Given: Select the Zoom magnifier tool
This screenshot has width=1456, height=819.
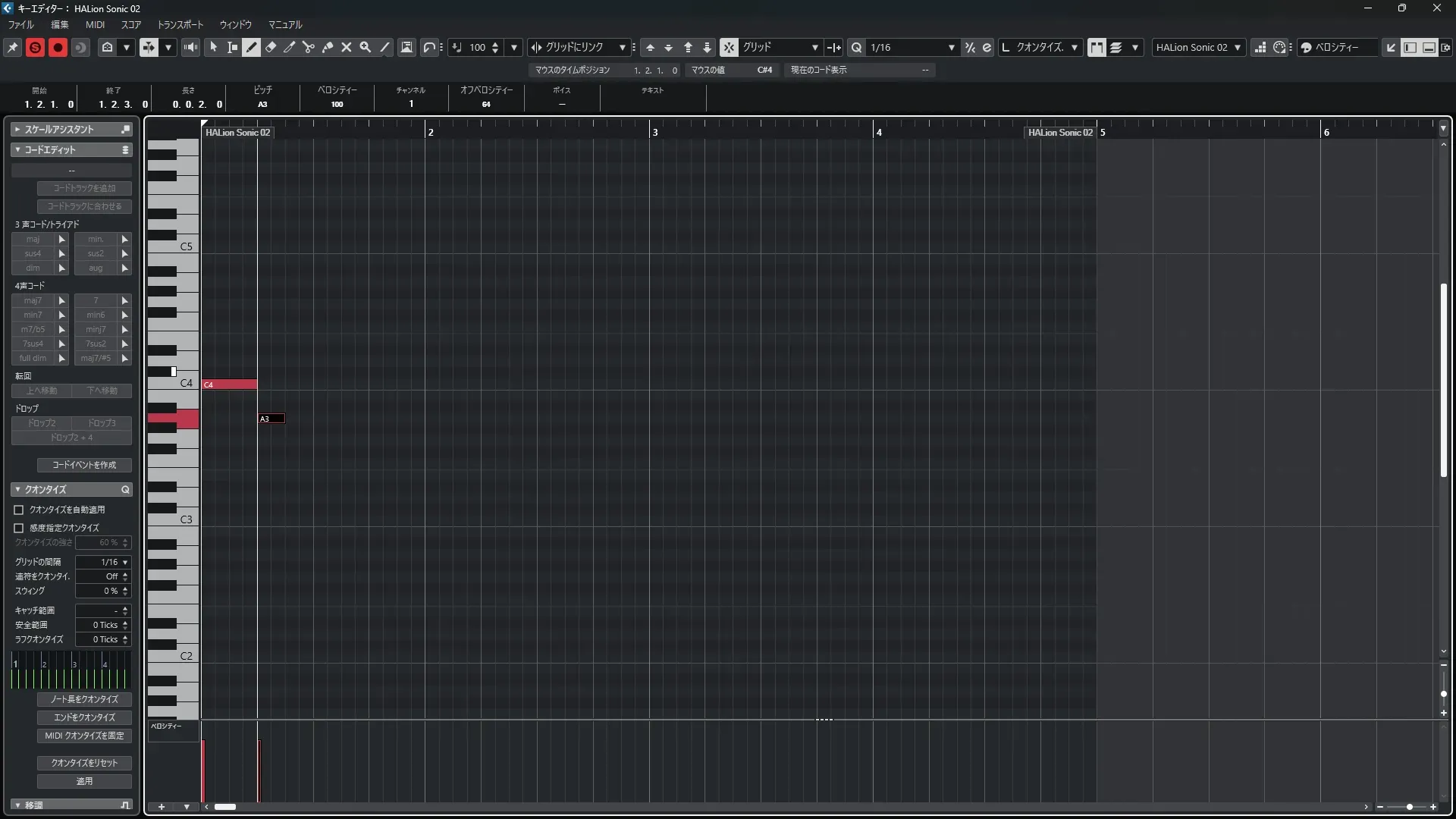Looking at the screenshot, I should point(366,47).
